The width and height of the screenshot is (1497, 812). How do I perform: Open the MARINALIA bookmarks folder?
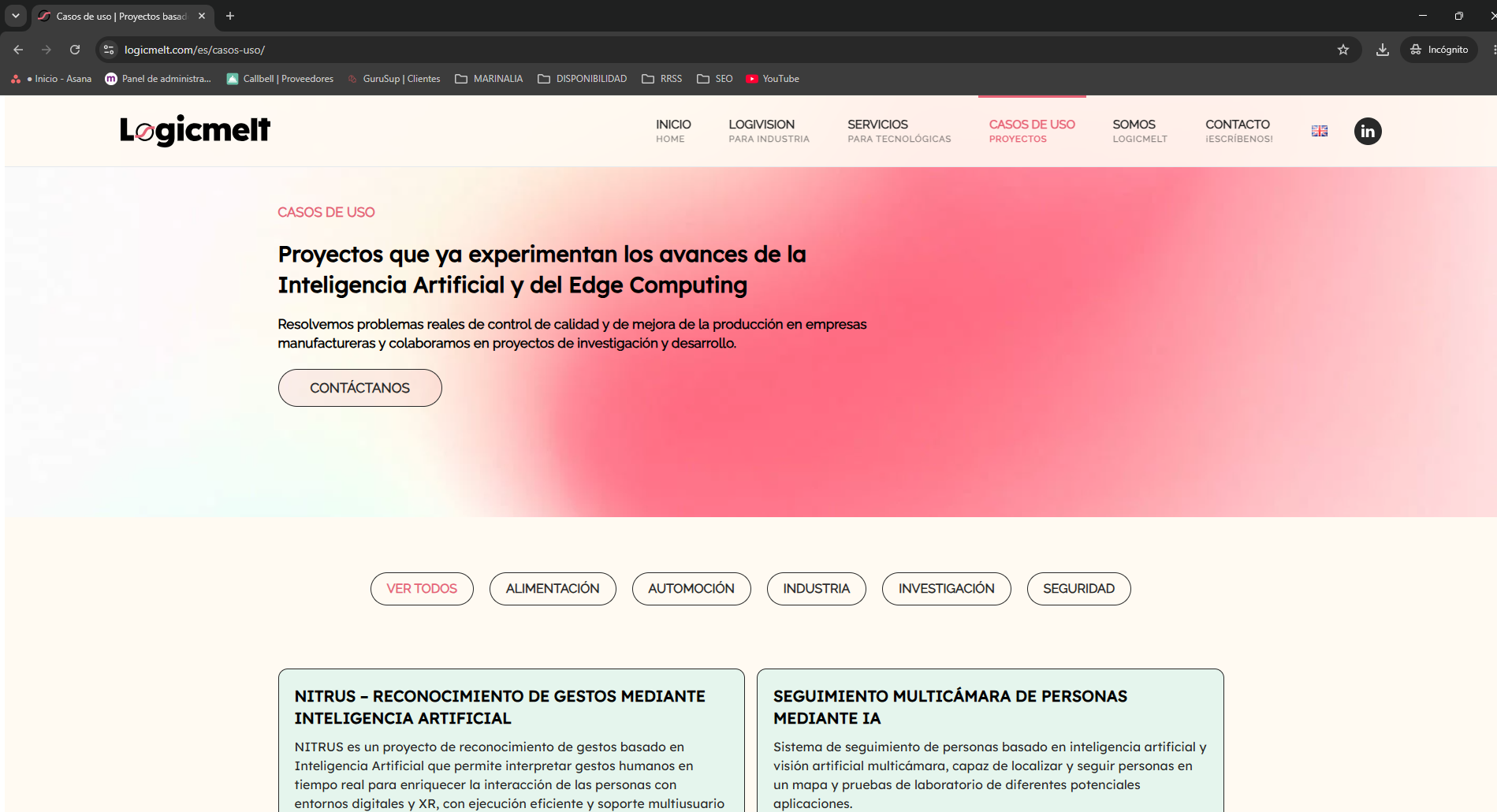489,79
